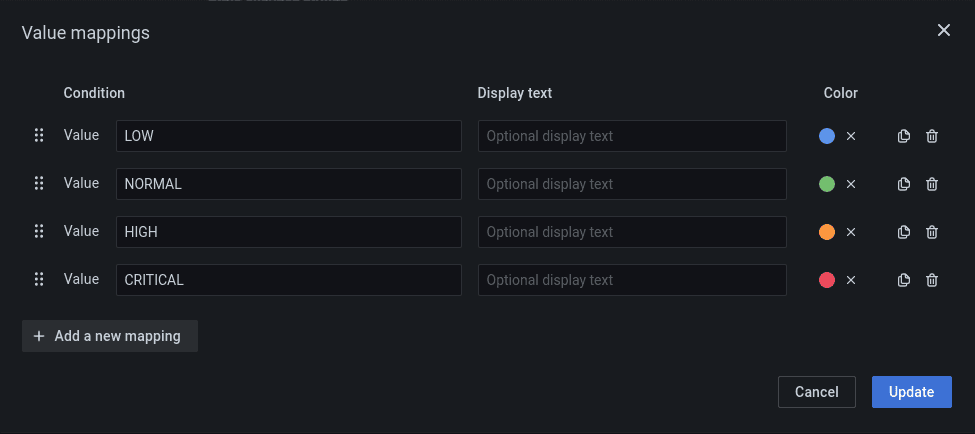The height and width of the screenshot is (434, 975).
Task: Pick the green color swatch for NORMAL
Action: coord(827,184)
